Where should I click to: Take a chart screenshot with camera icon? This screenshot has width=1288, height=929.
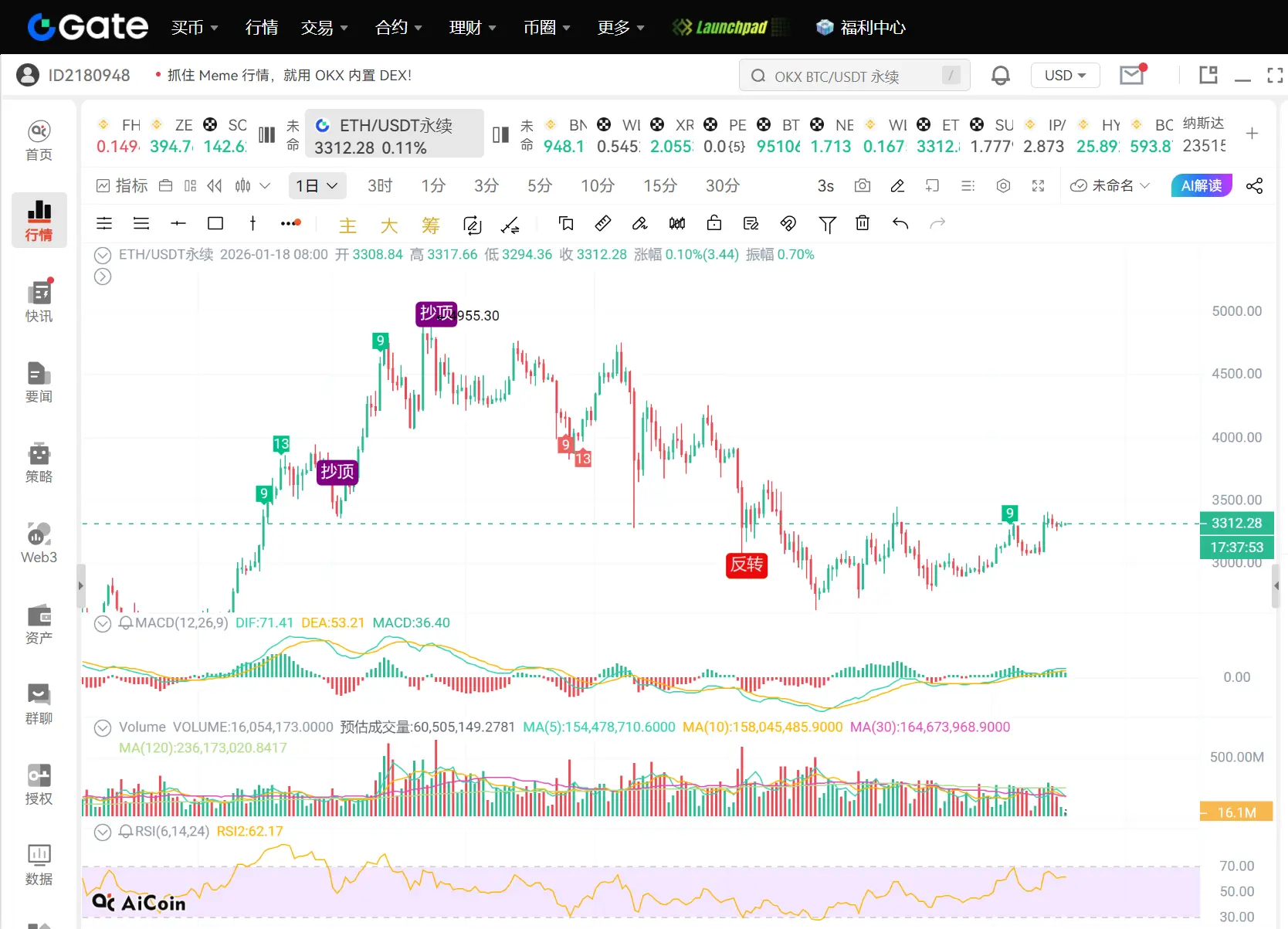863,185
